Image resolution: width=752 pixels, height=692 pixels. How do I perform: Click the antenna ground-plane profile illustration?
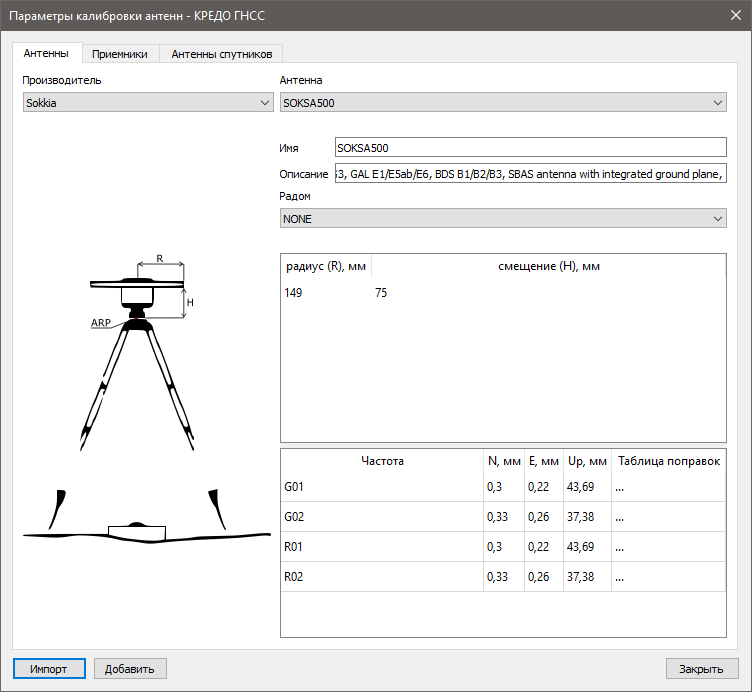[x=147, y=516]
